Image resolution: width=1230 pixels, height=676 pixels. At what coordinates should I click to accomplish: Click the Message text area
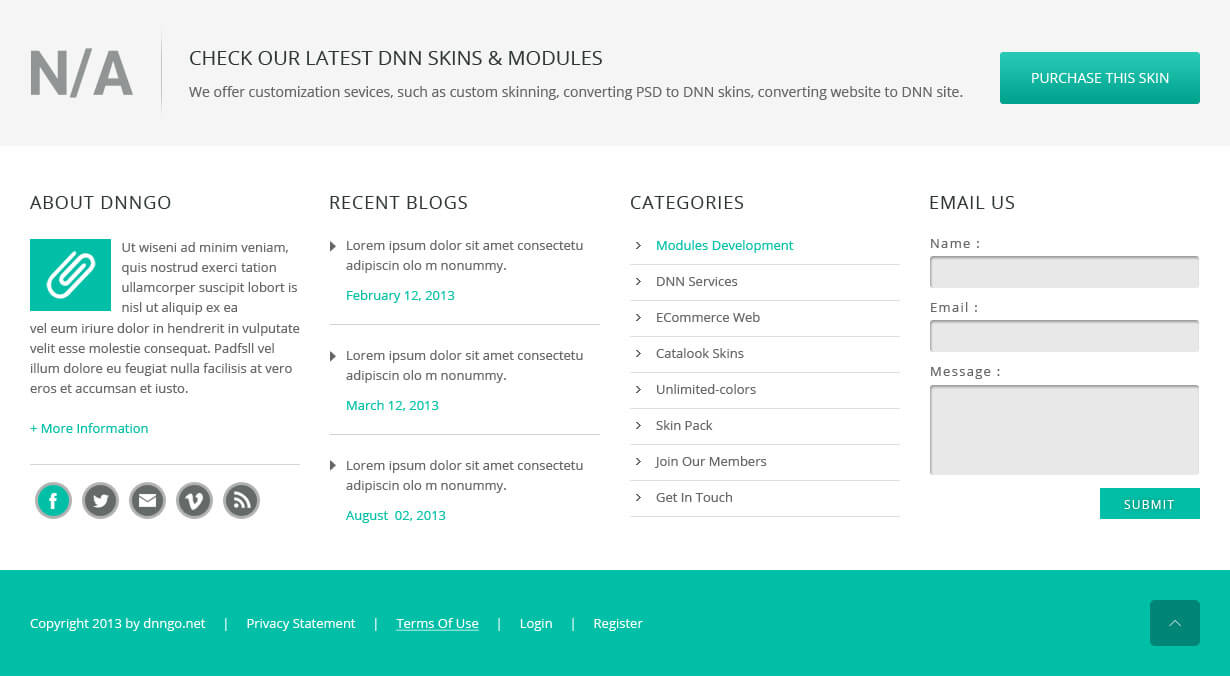tap(1064, 430)
